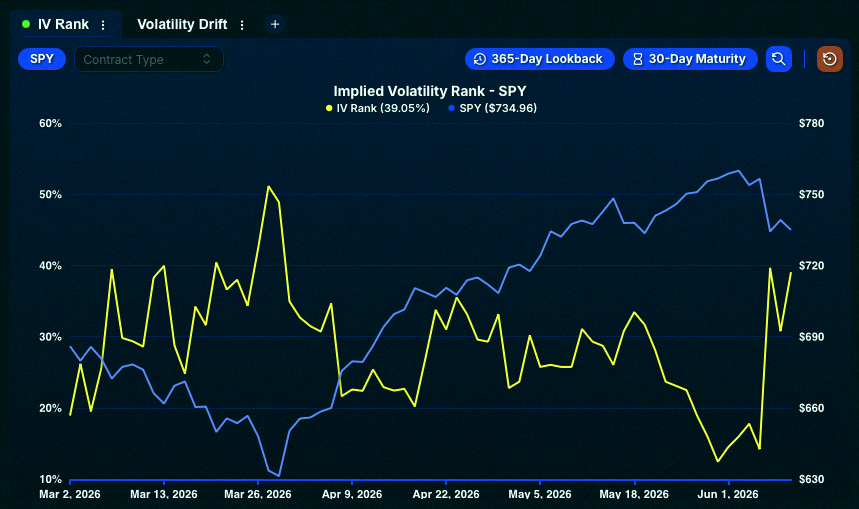Click the Mar 26, 2026 date label

(x=257, y=494)
